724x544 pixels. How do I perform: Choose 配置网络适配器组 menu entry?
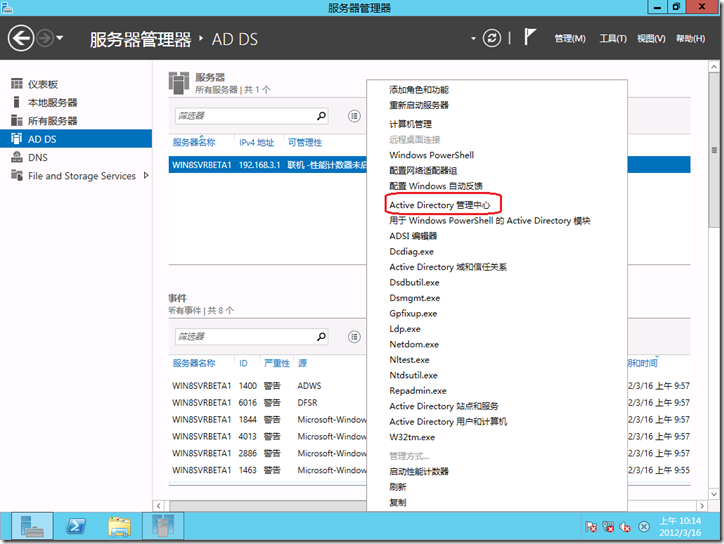(x=423, y=171)
